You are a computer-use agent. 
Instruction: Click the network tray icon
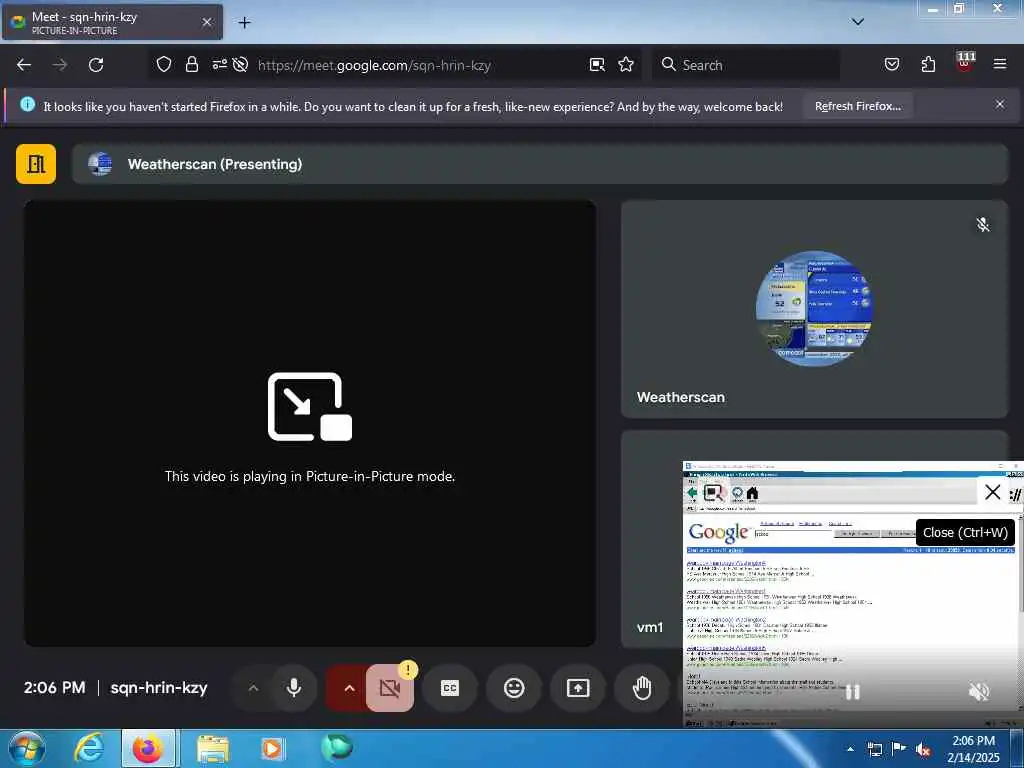click(875, 749)
